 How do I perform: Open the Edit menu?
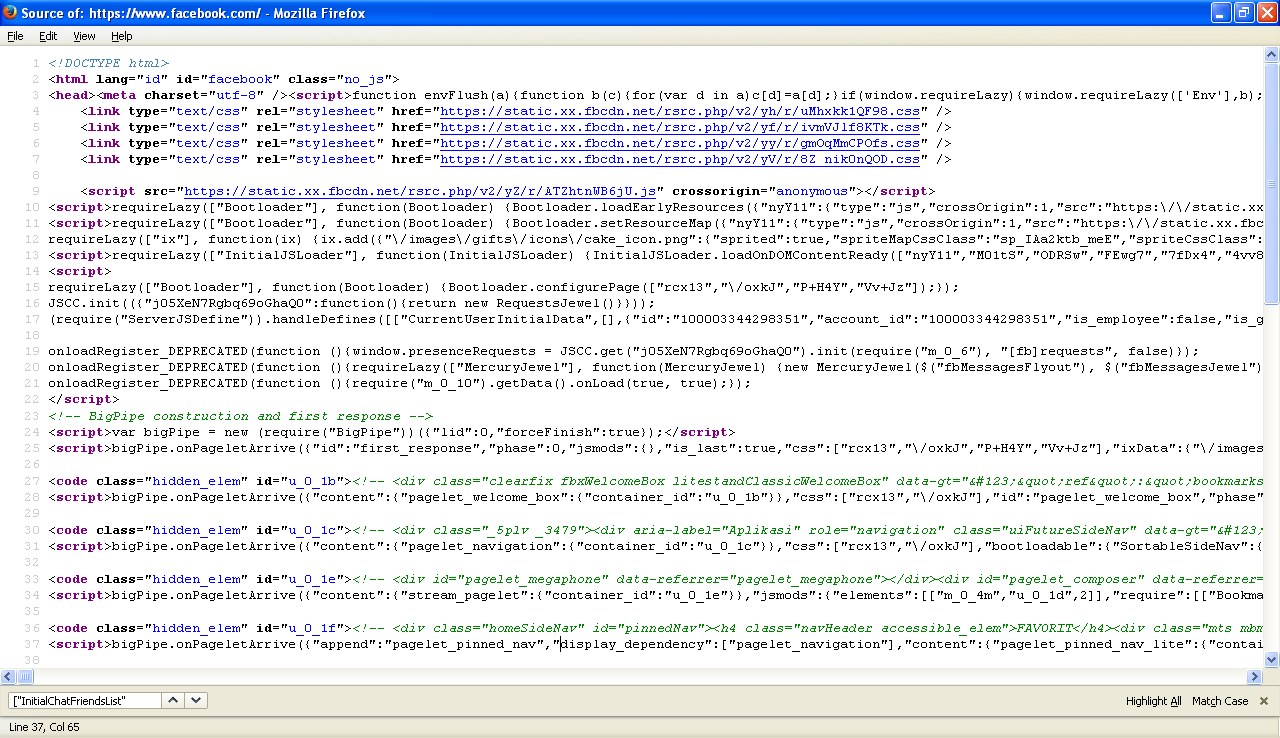(x=48, y=36)
